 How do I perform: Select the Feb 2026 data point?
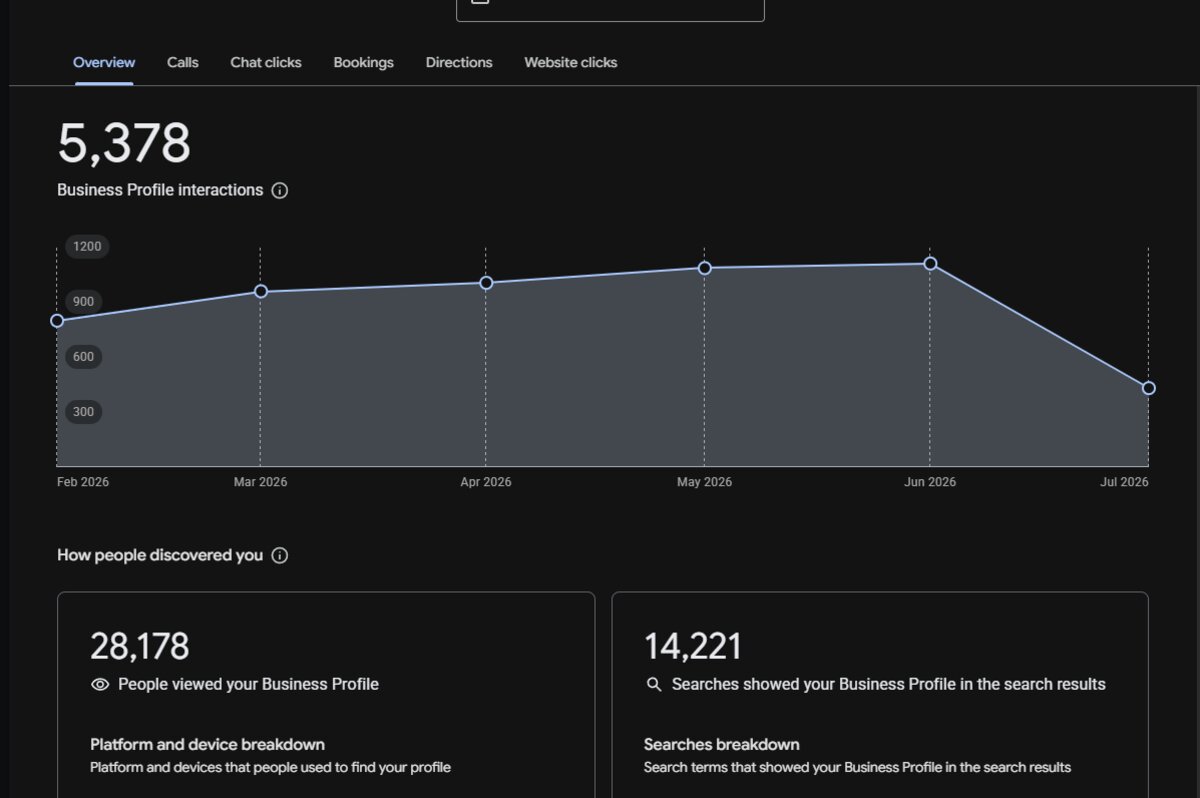57,321
